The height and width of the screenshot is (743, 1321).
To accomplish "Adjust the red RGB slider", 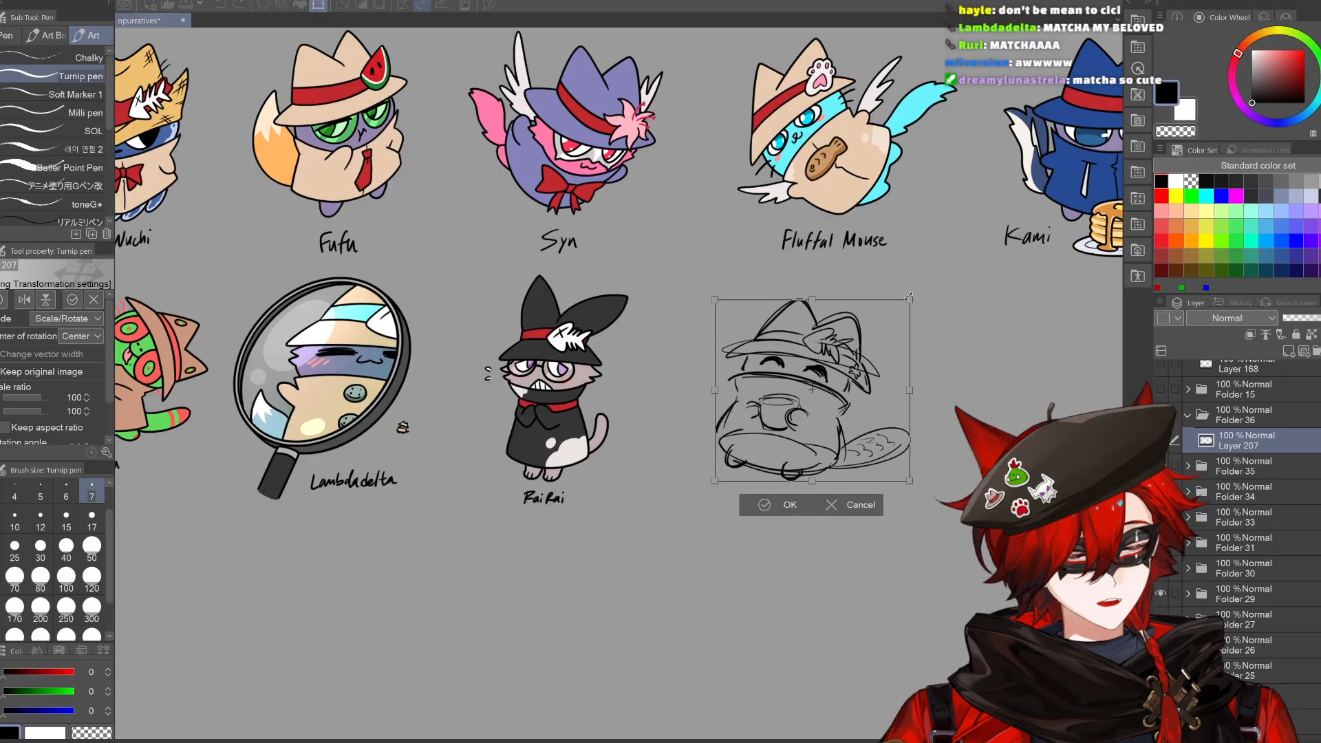I will [39, 672].
